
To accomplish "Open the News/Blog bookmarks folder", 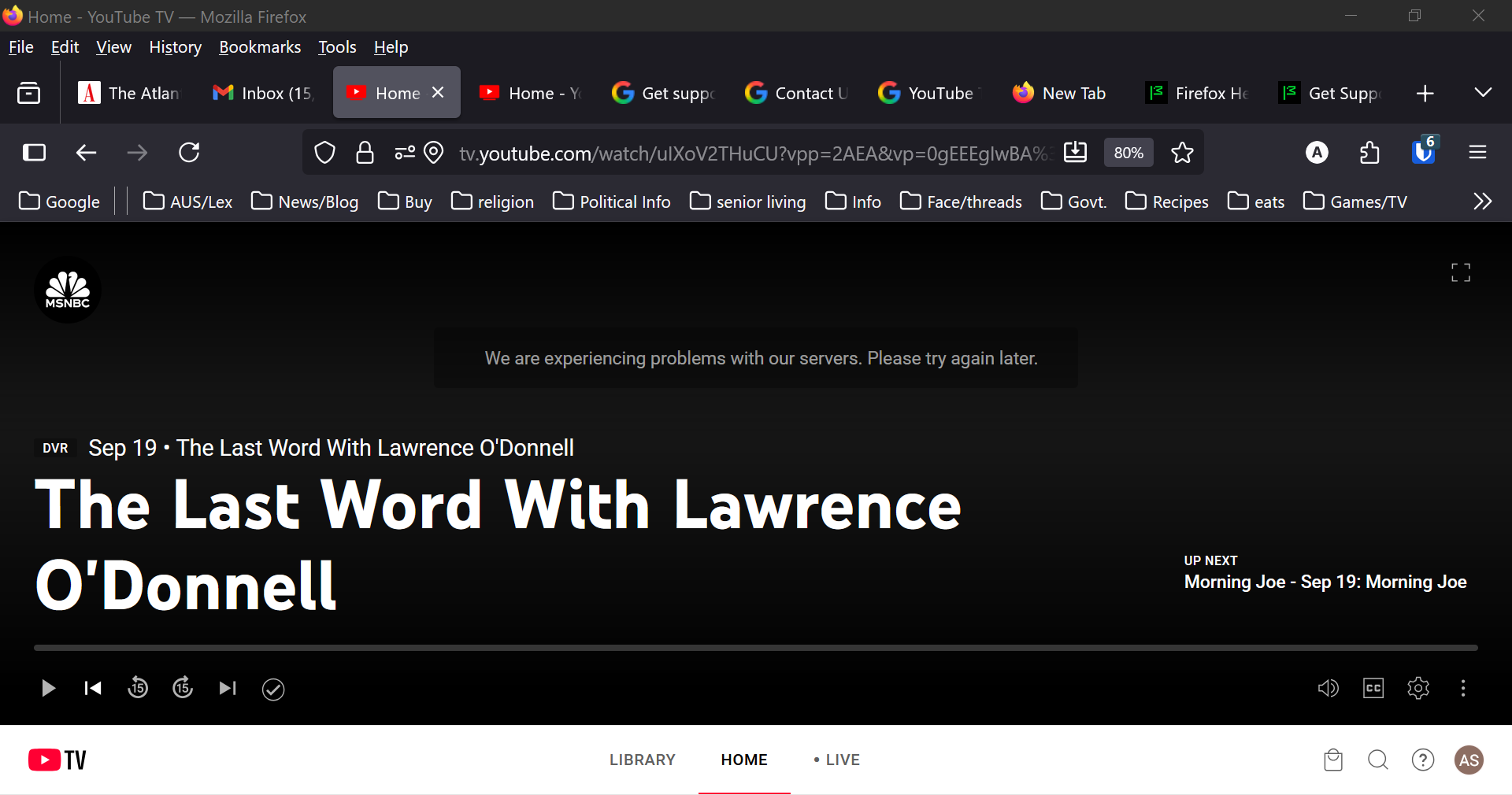I will coord(305,202).
